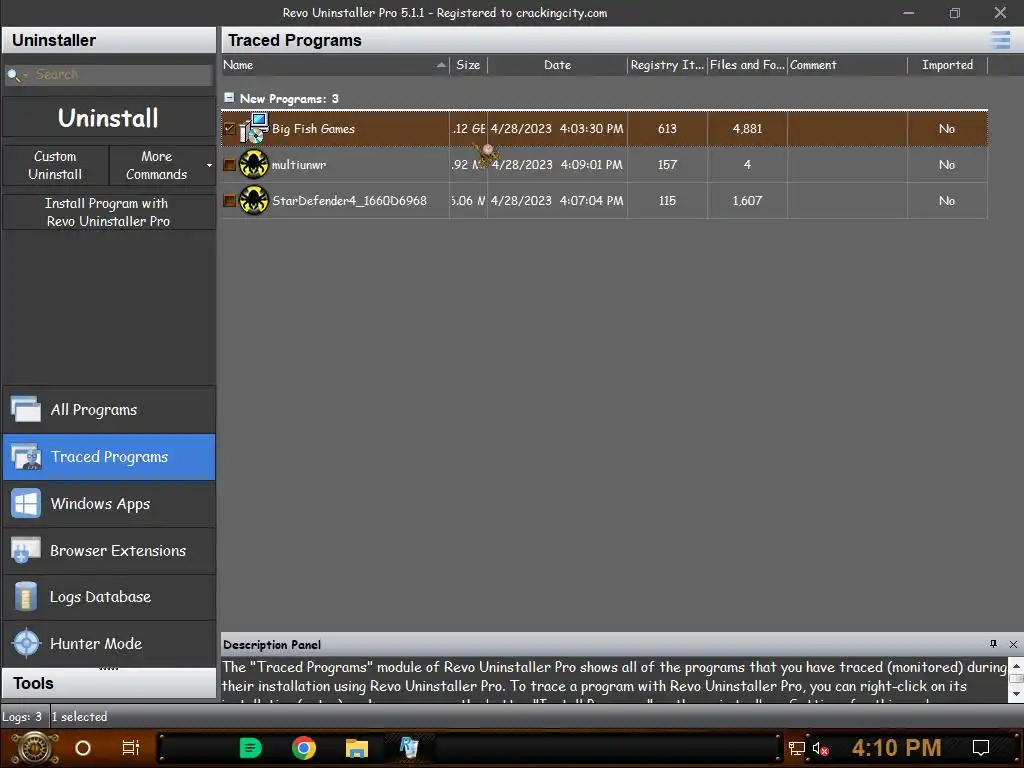Click the Description Panel scrollbar down arrow
The image size is (1024, 768).
point(1016,694)
